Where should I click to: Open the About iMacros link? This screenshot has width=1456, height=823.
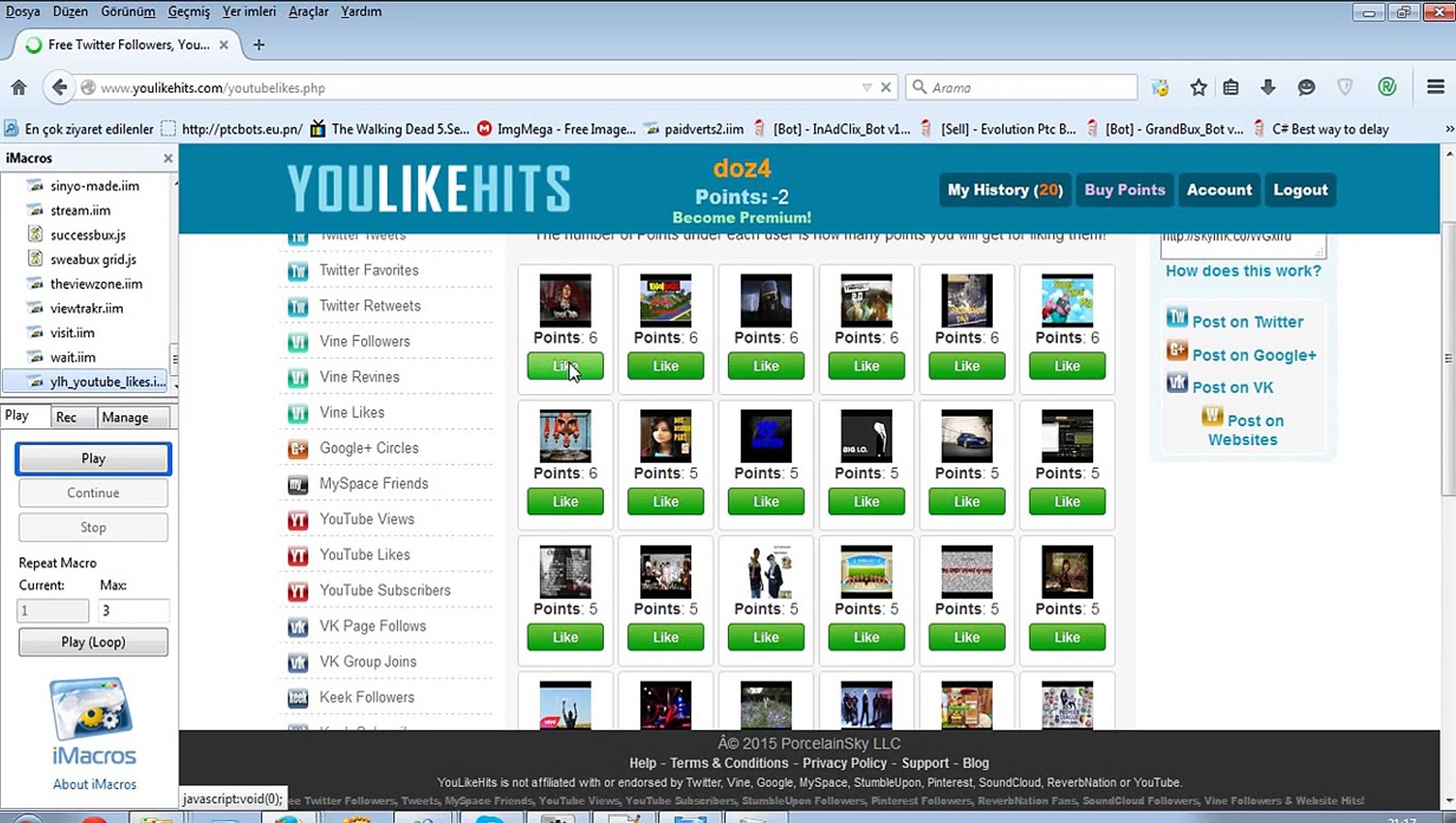tap(94, 784)
